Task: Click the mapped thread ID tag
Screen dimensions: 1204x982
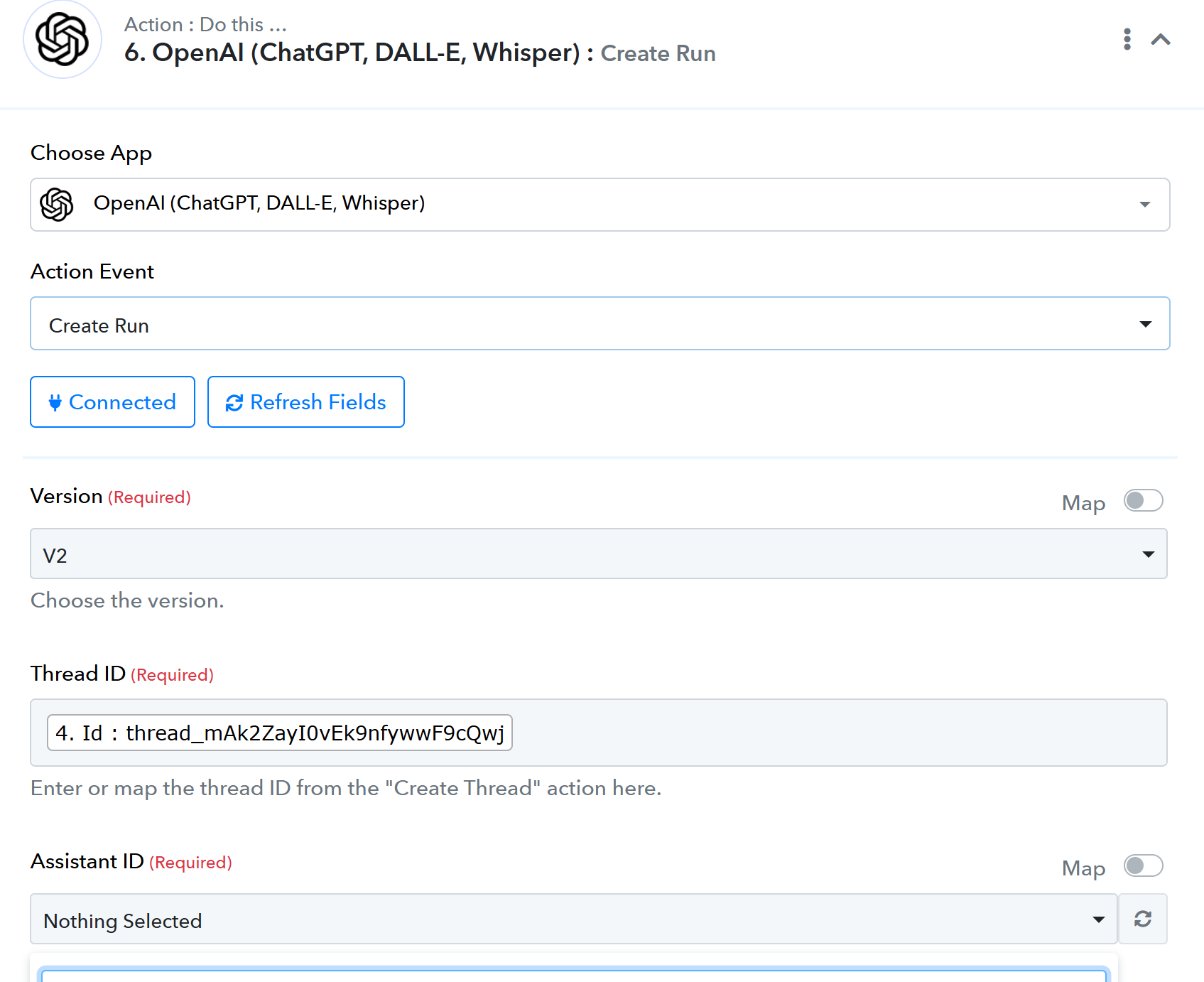Action: 280,733
